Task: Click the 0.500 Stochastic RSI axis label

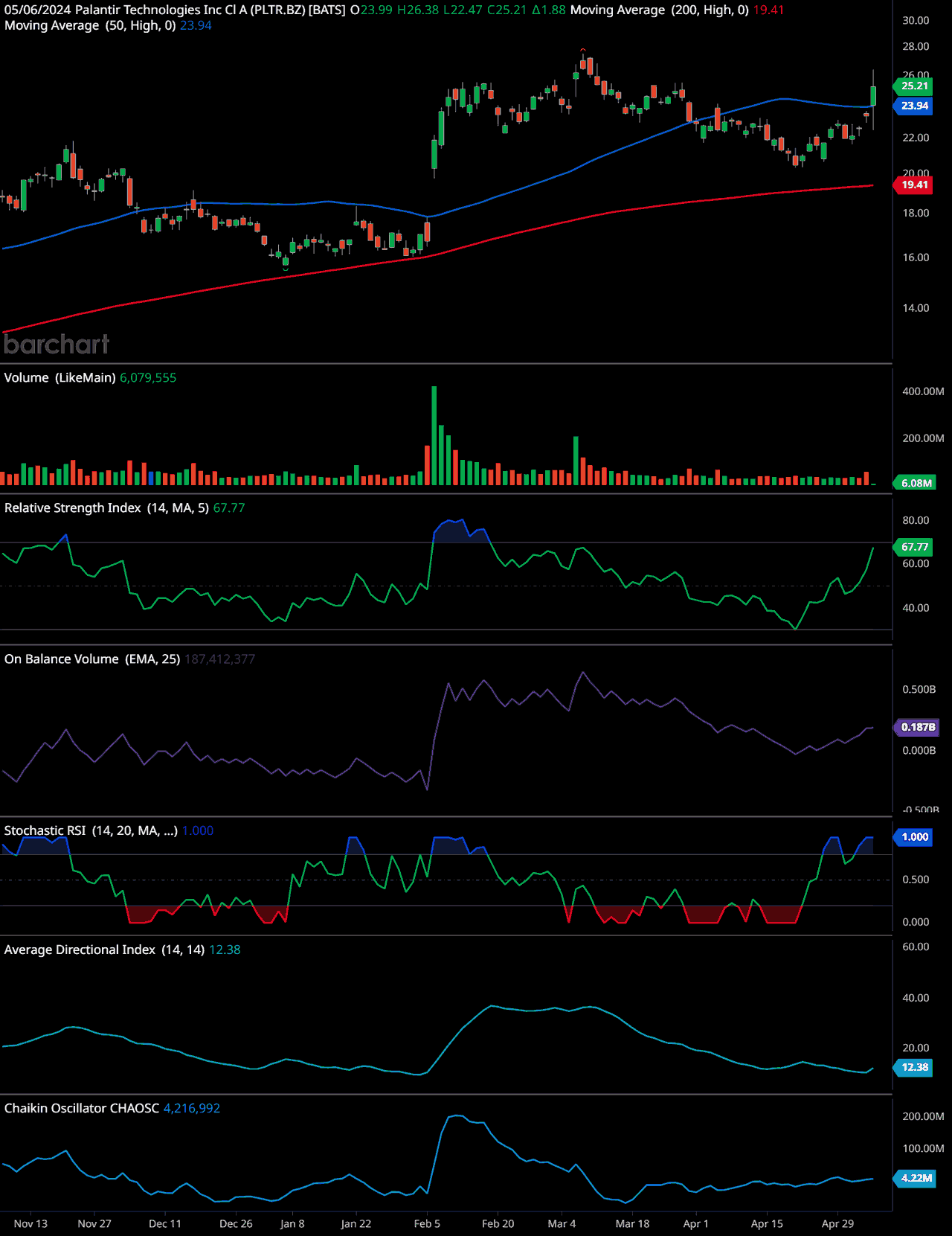Action: 916,880
